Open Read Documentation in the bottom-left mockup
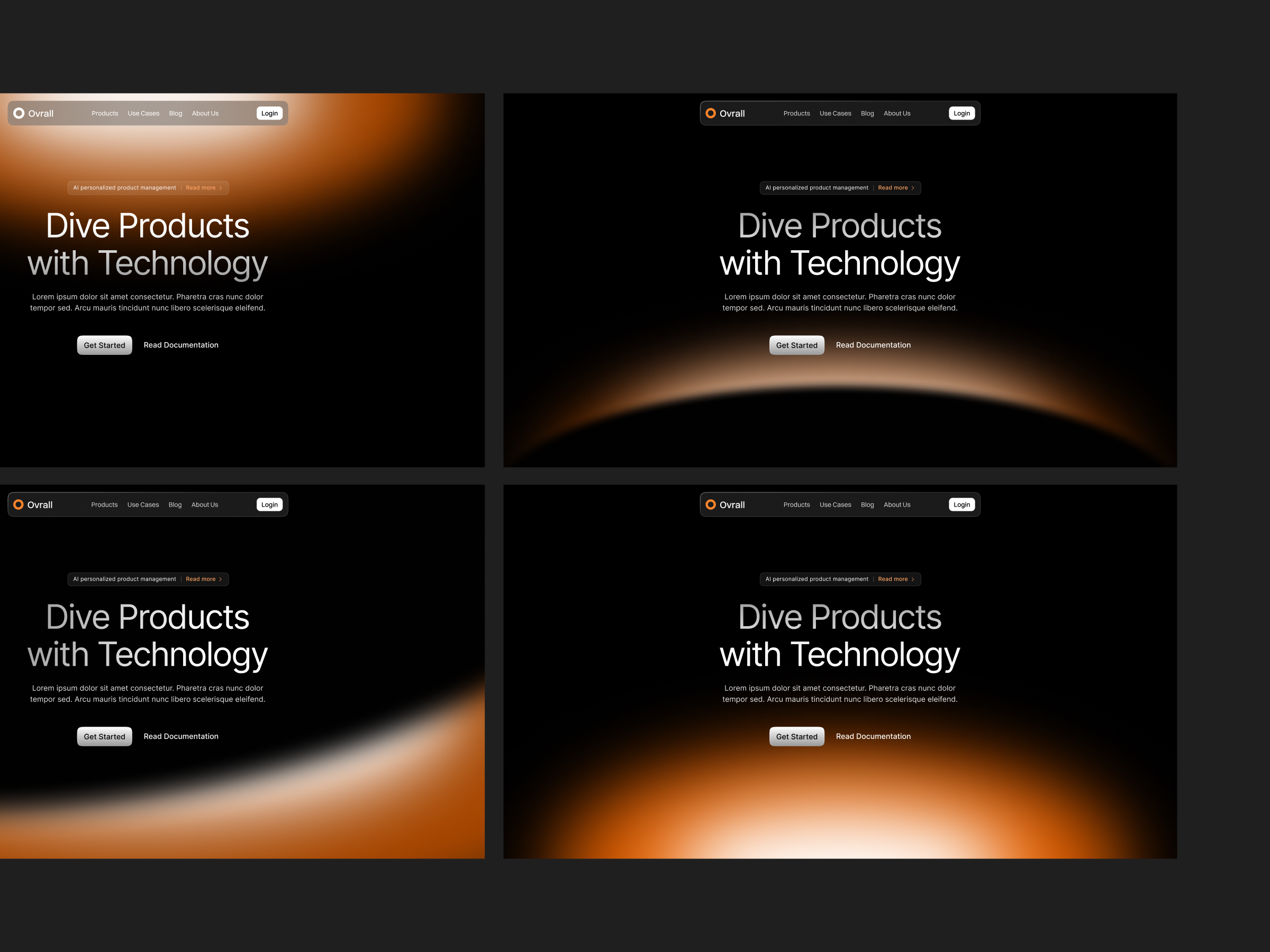 (x=181, y=736)
